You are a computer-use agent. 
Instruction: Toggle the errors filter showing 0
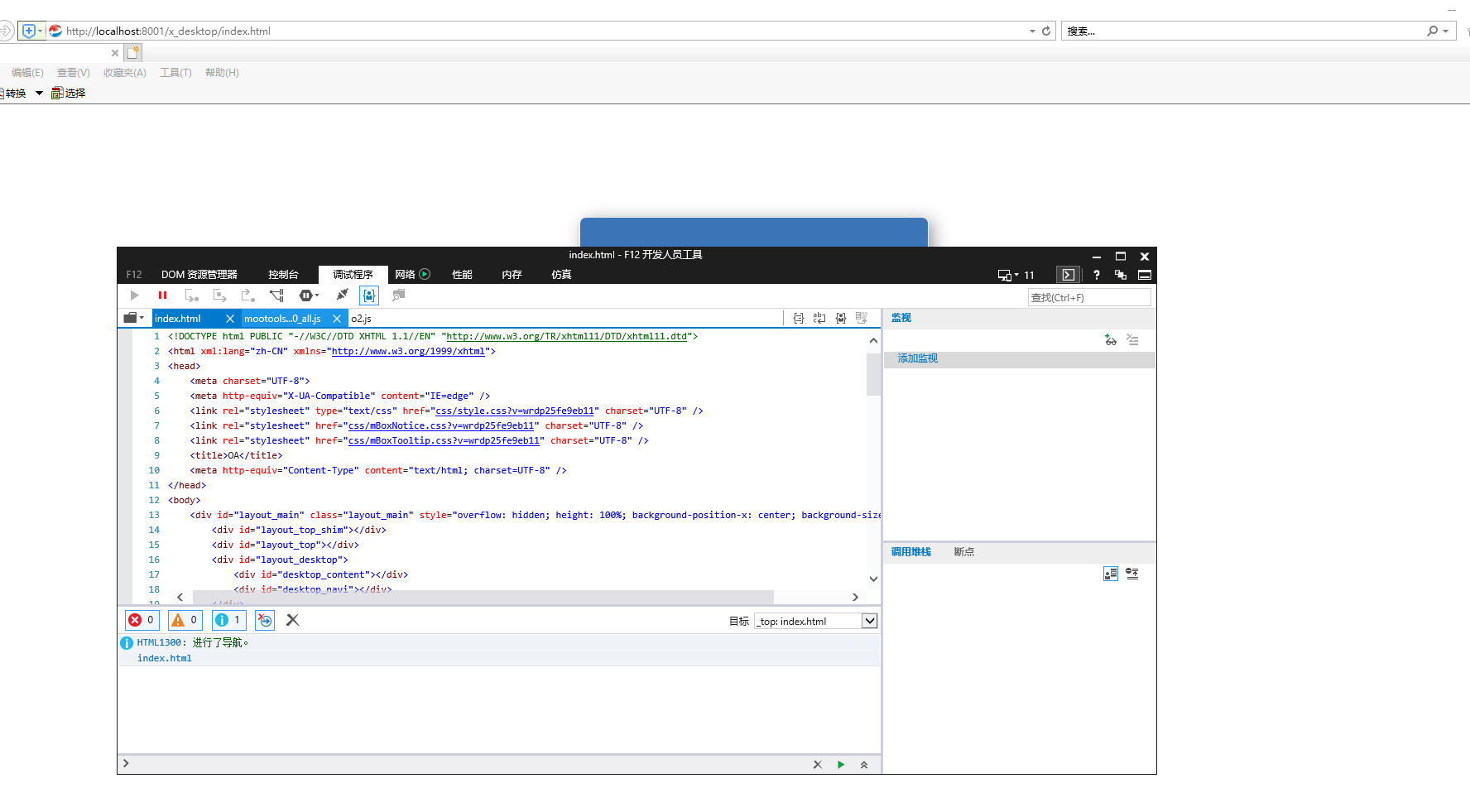click(x=142, y=620)
